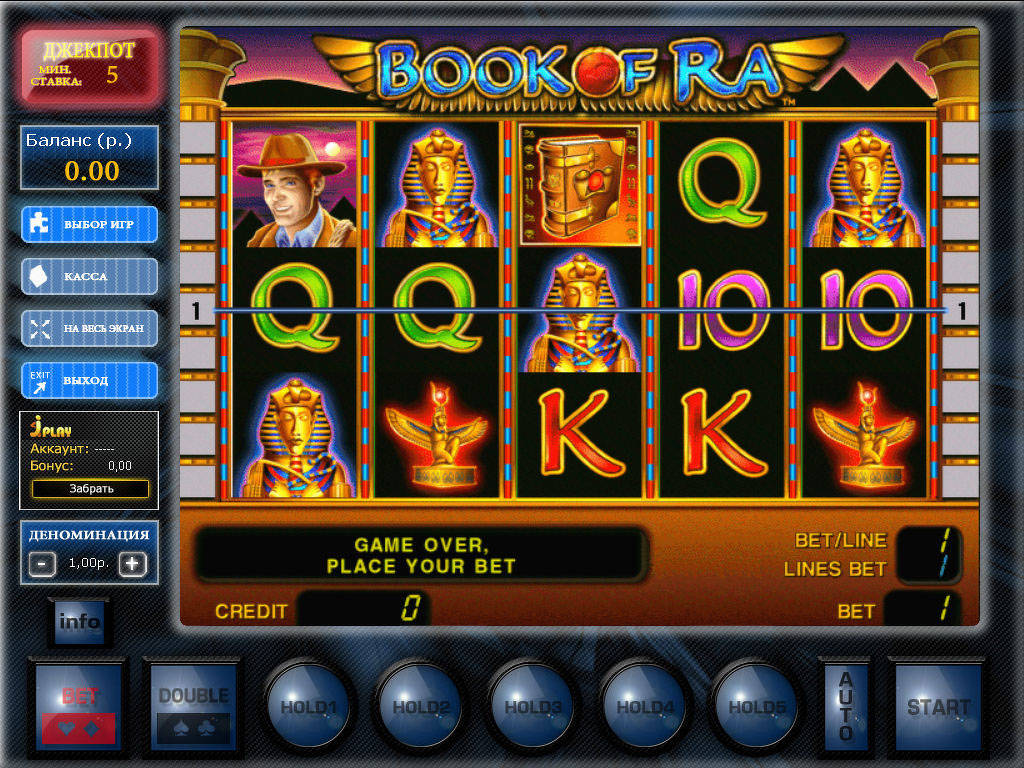Screen dimensions: 1024x768
Task: Exit game using Выход button
Action: (89, 380)
